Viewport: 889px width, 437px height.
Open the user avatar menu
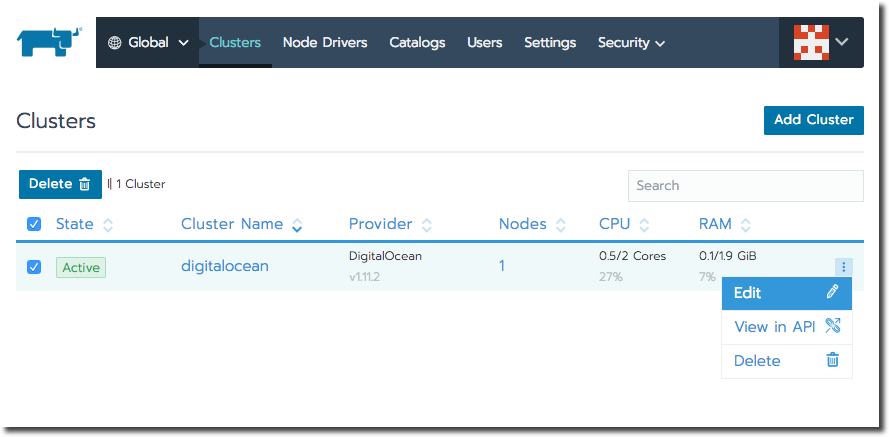point(811,43)
